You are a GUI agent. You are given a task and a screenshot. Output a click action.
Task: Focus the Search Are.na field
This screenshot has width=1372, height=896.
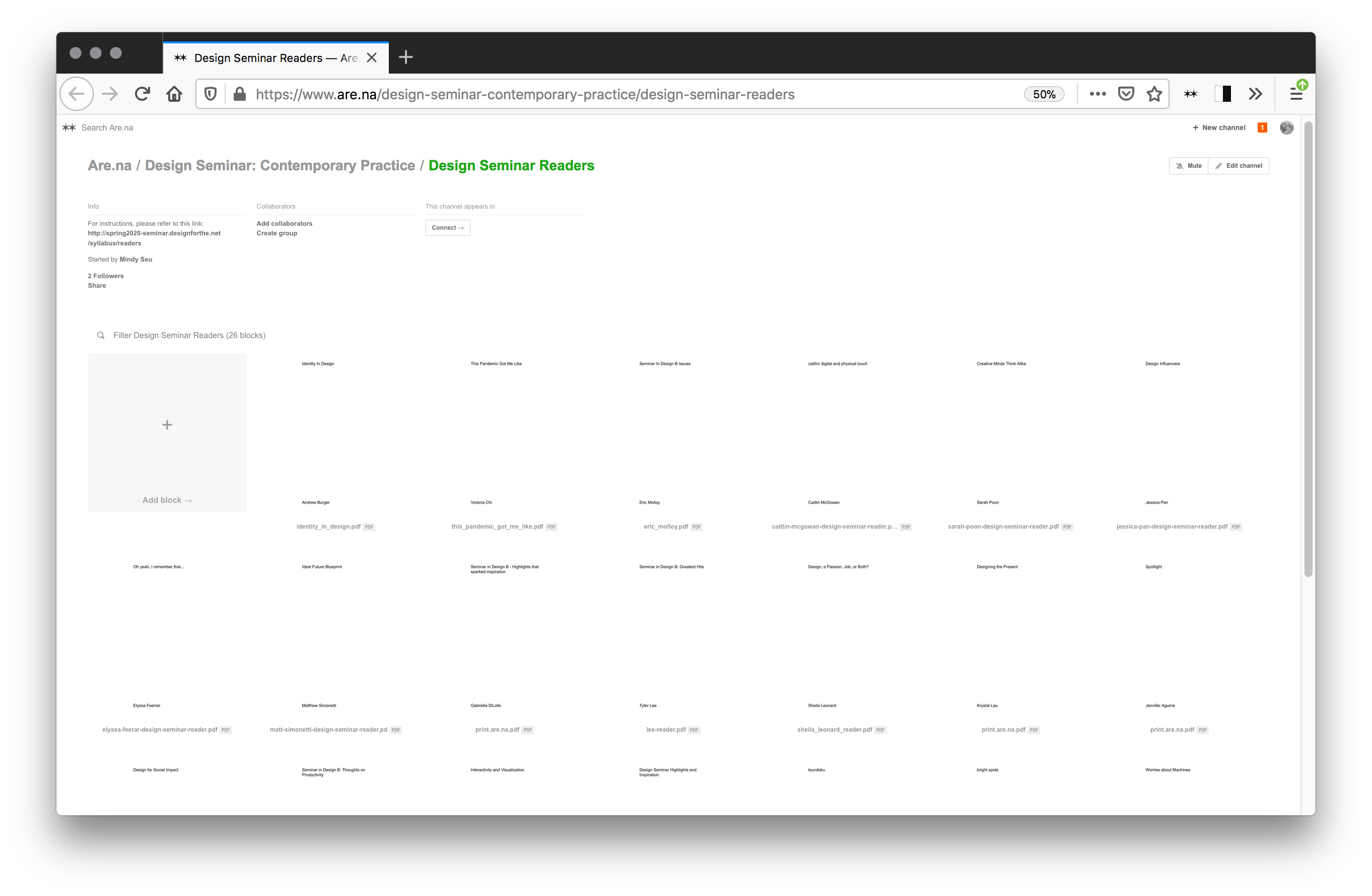107,127
